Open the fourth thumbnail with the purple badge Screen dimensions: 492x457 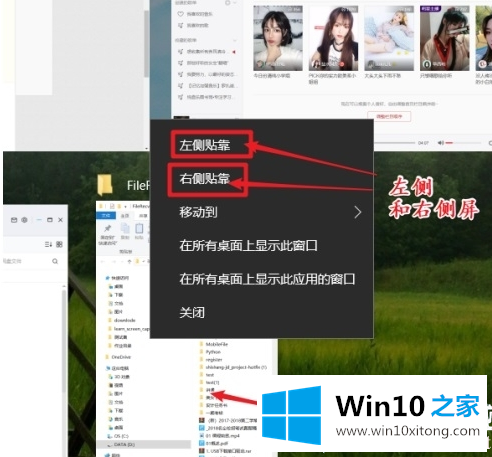pyautogui.click(x=444, y=38)
